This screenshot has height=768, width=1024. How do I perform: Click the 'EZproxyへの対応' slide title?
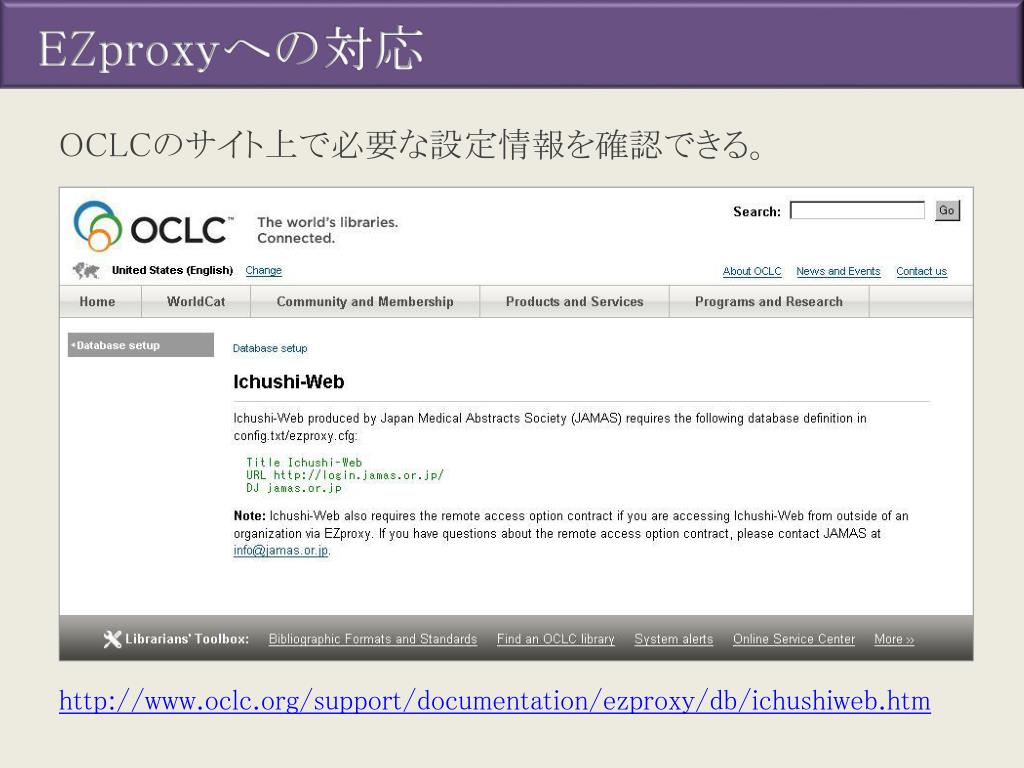(x=231, y=49)
